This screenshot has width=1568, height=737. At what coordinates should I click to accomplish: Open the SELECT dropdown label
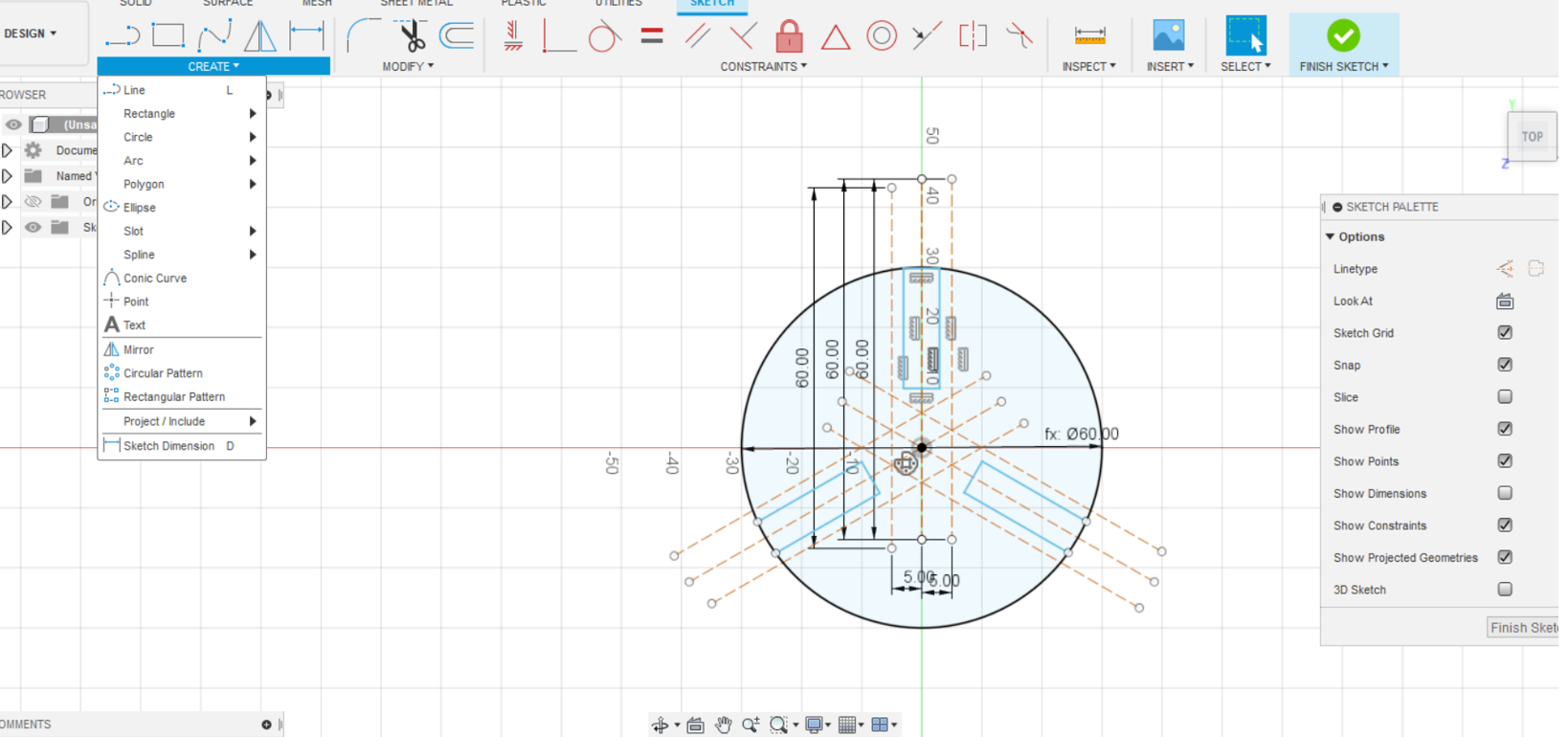coord(1245,66)
